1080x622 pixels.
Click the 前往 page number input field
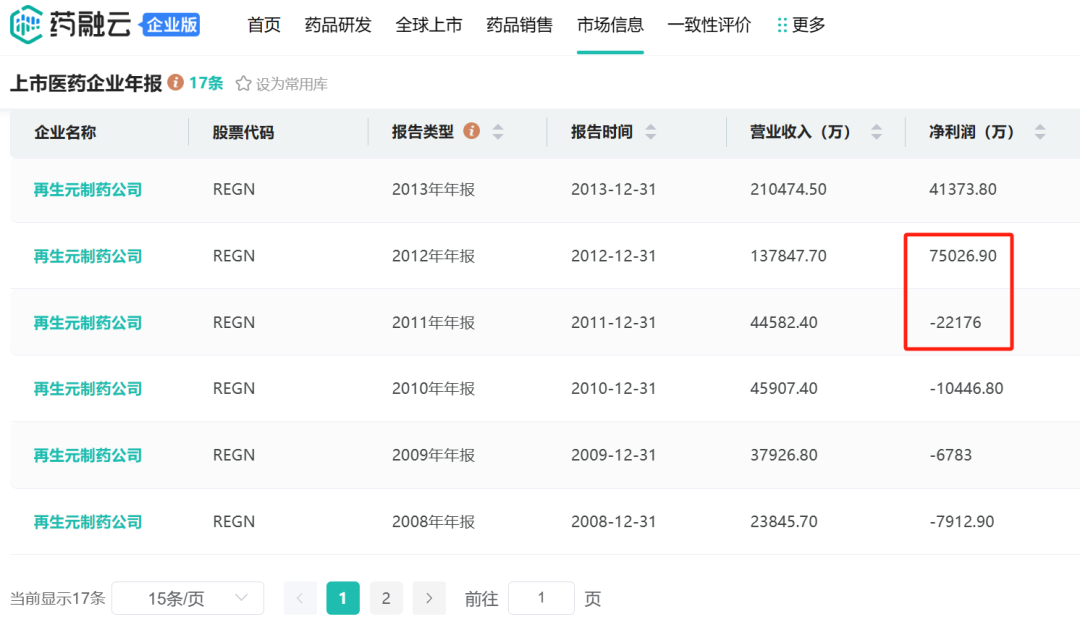point(541,598)
